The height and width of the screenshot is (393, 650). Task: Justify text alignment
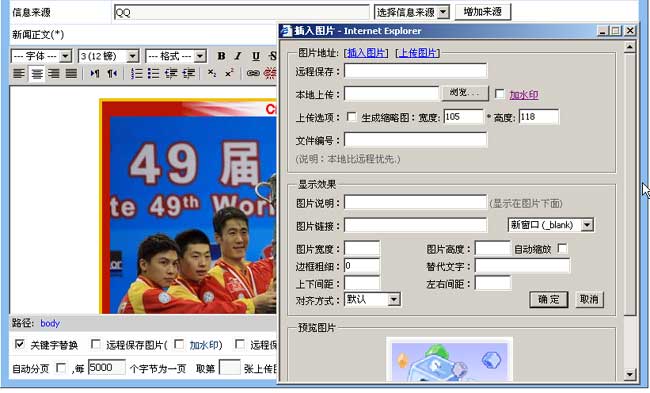(71, 74)
